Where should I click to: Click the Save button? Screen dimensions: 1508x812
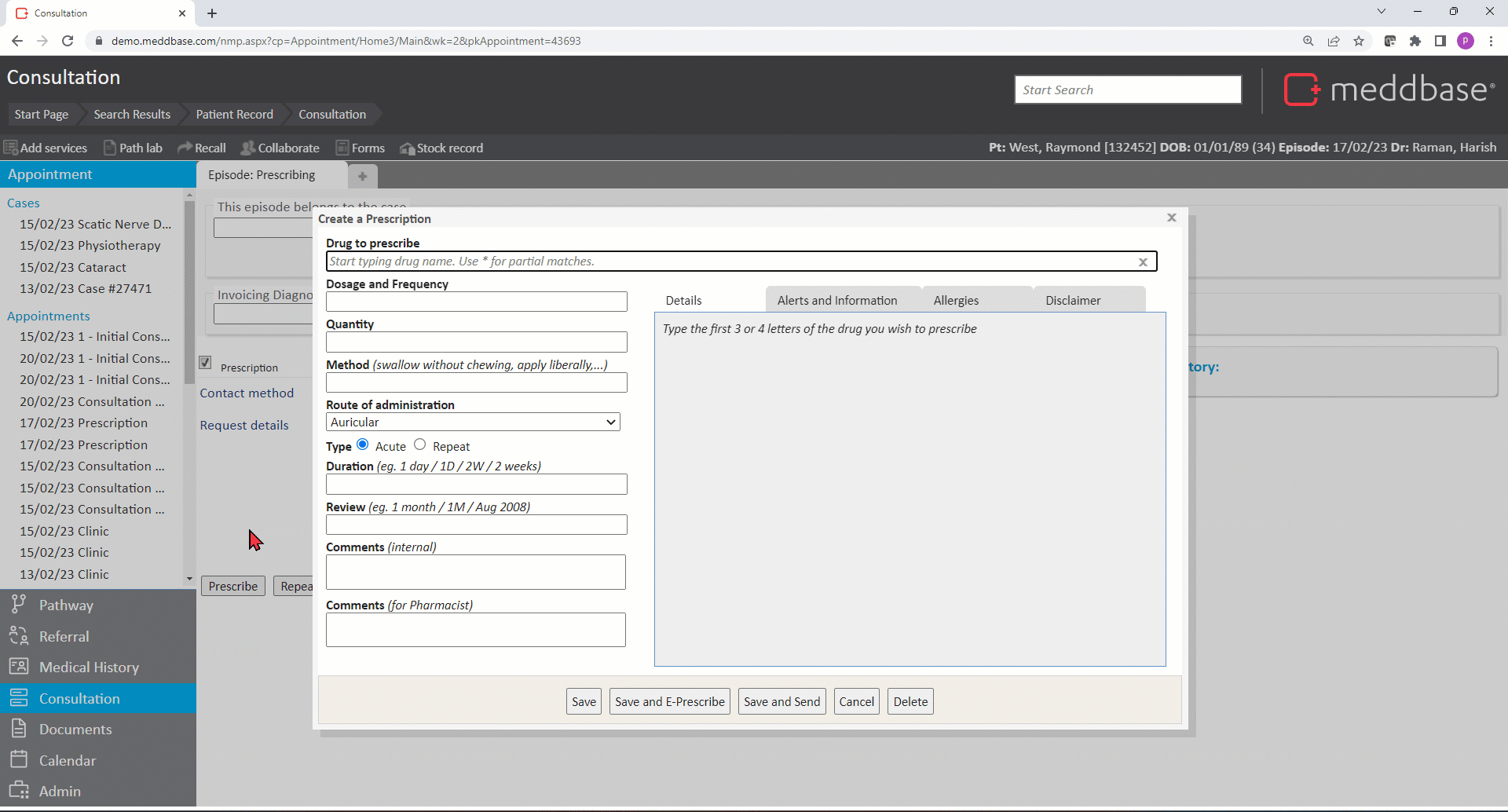pos(584,701)
